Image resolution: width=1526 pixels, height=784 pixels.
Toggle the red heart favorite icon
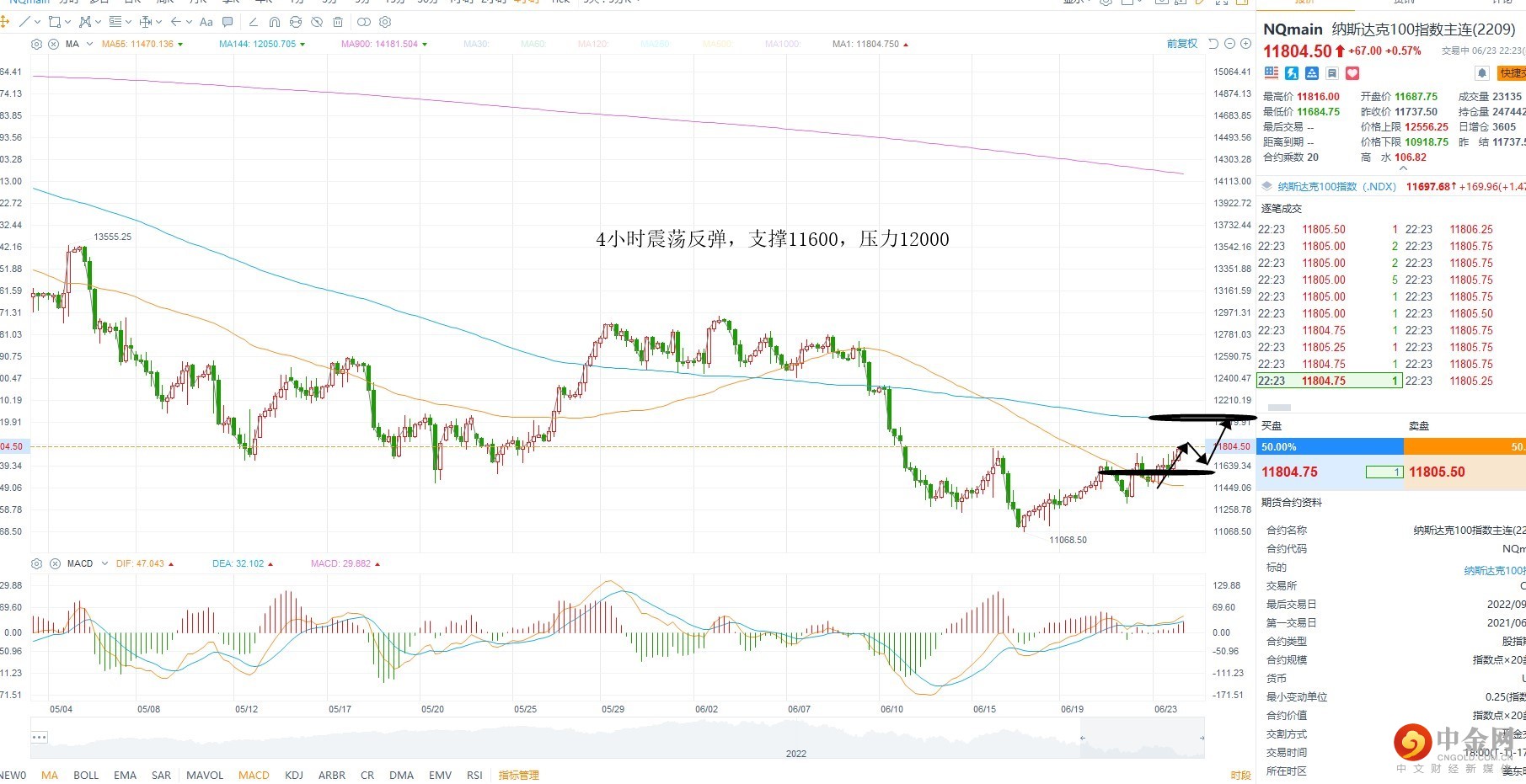click(x=1352, y=73)
